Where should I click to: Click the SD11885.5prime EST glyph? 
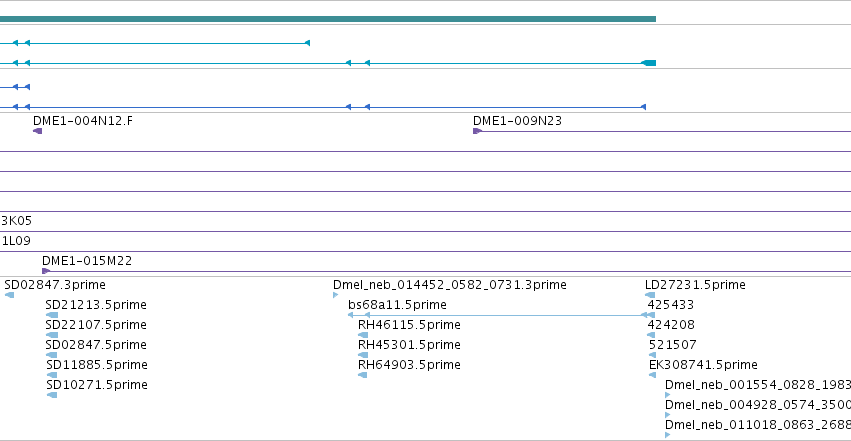tap(52, 375)
